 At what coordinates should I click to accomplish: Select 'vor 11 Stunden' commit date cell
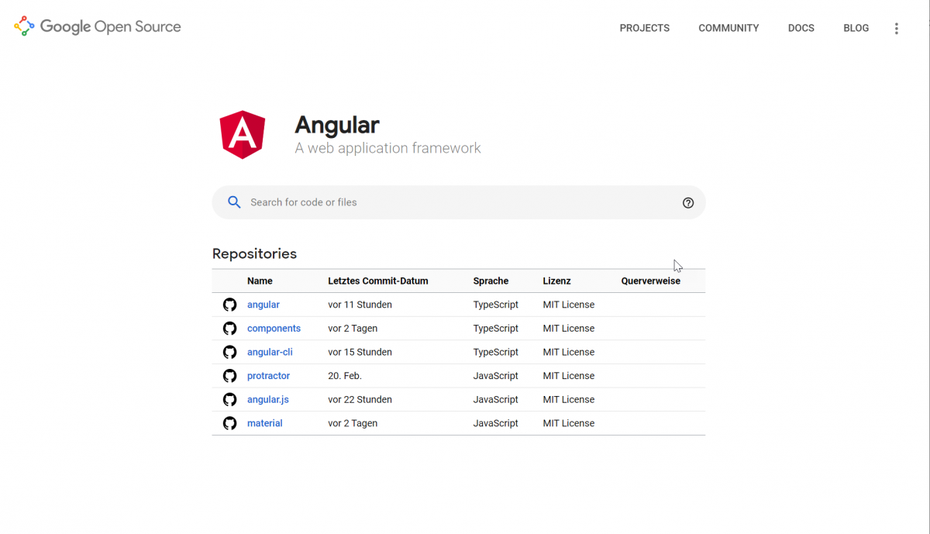(x=360, y=304)
